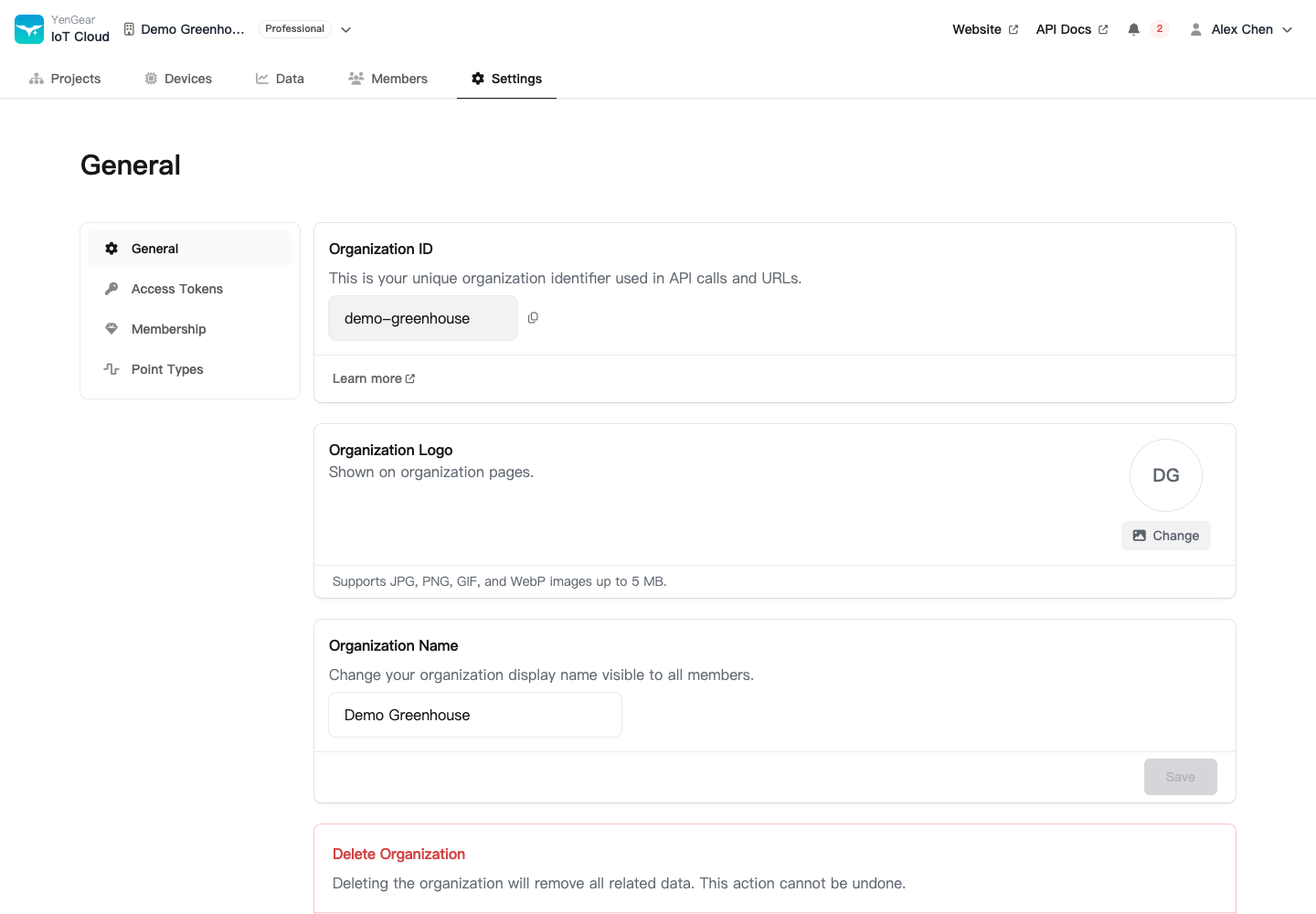Open Point Types settings
The width and height of the screenshot is (1316, 914).
[190, 369]
